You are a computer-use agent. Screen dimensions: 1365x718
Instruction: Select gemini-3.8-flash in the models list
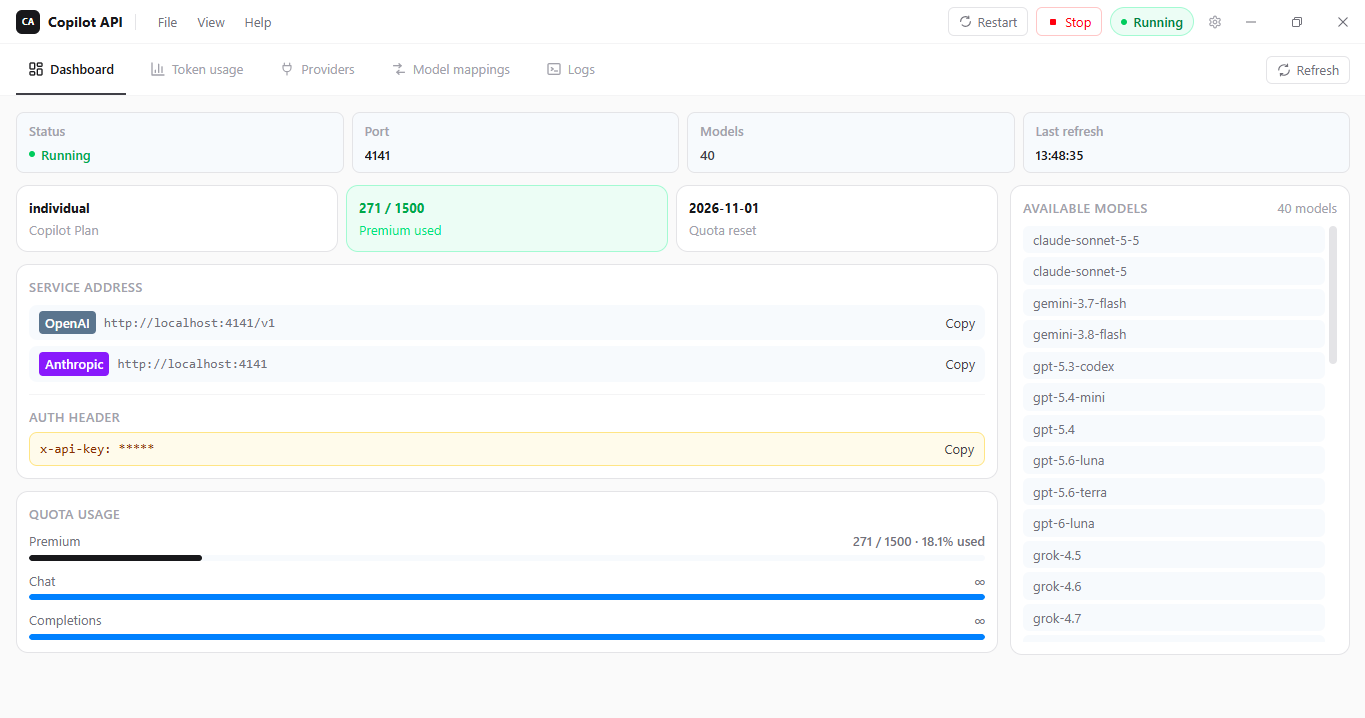[1174, 334]
